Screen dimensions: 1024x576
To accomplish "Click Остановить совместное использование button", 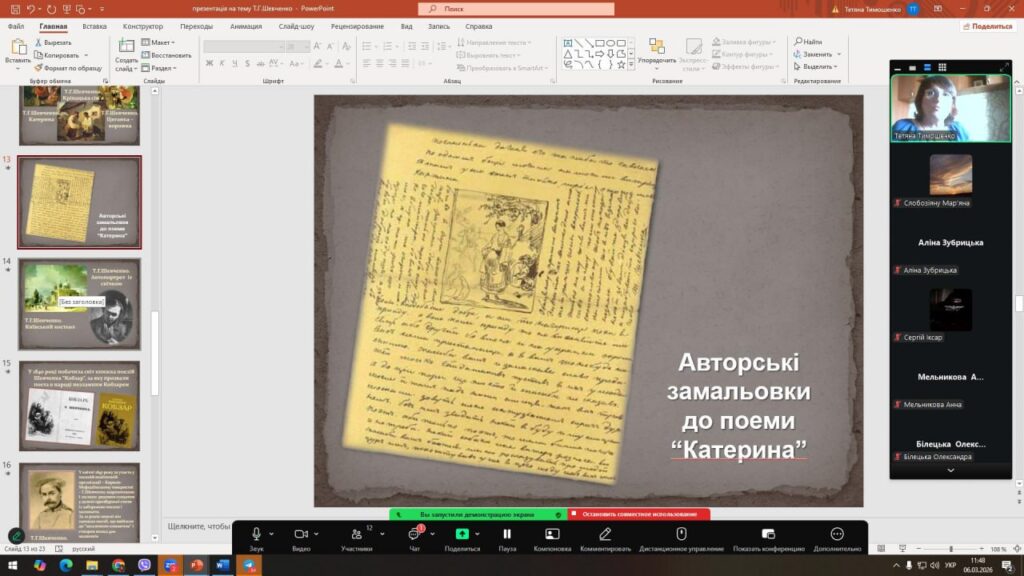I will pos(639,514).
